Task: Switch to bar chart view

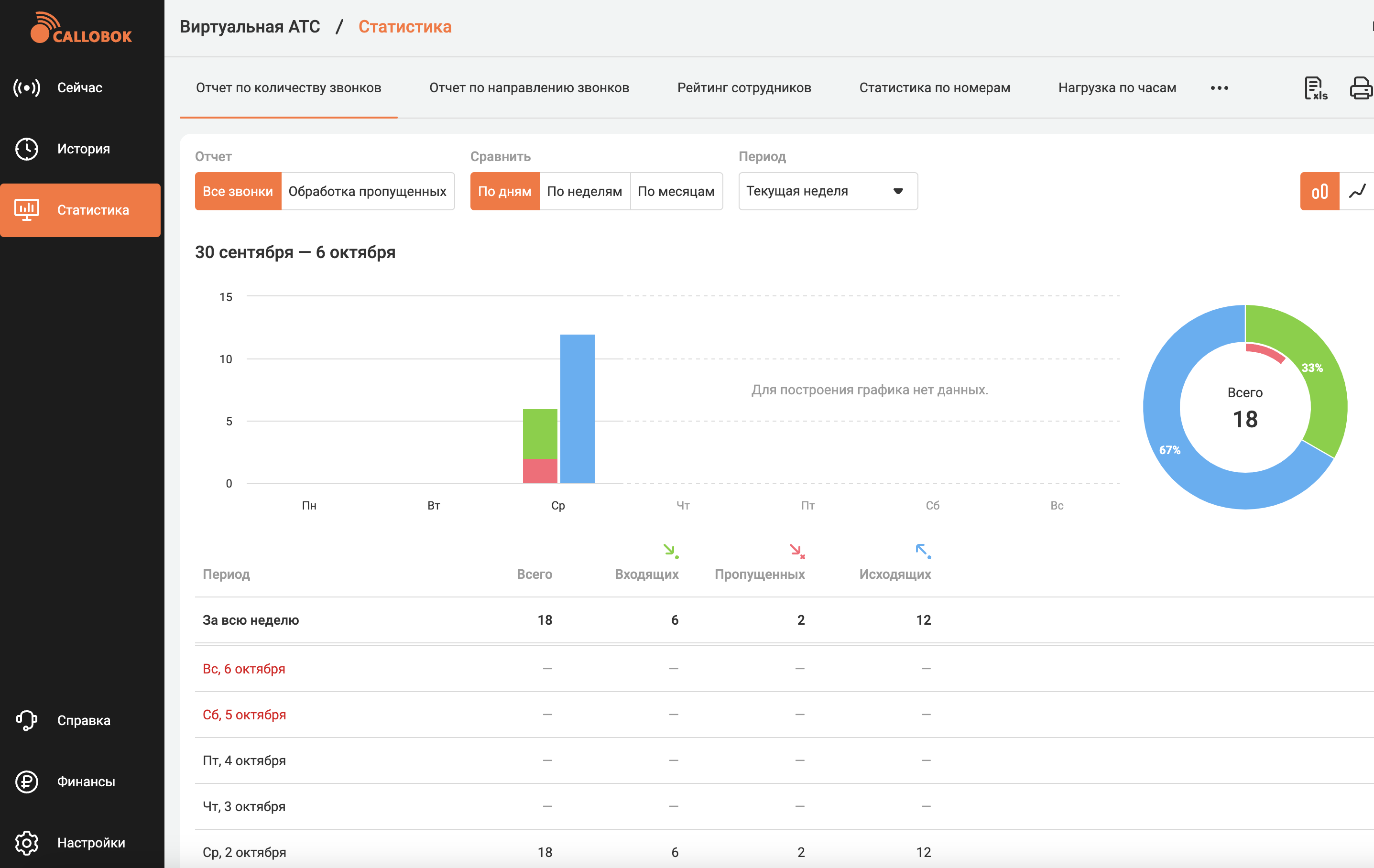Action: pos(1319,192)
